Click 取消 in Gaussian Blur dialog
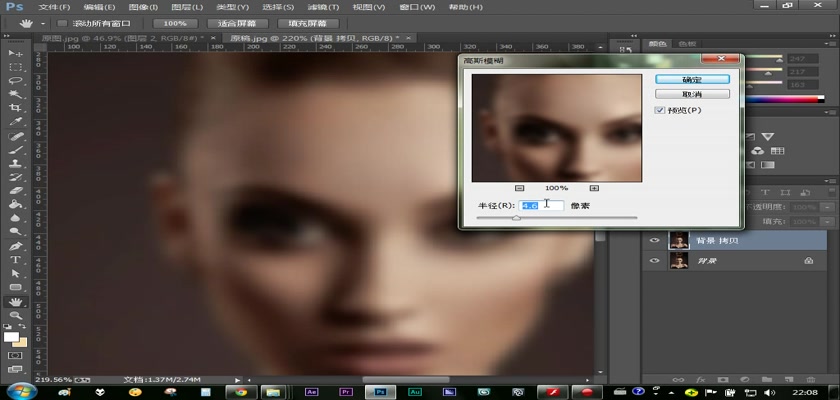 coord(692,94)
